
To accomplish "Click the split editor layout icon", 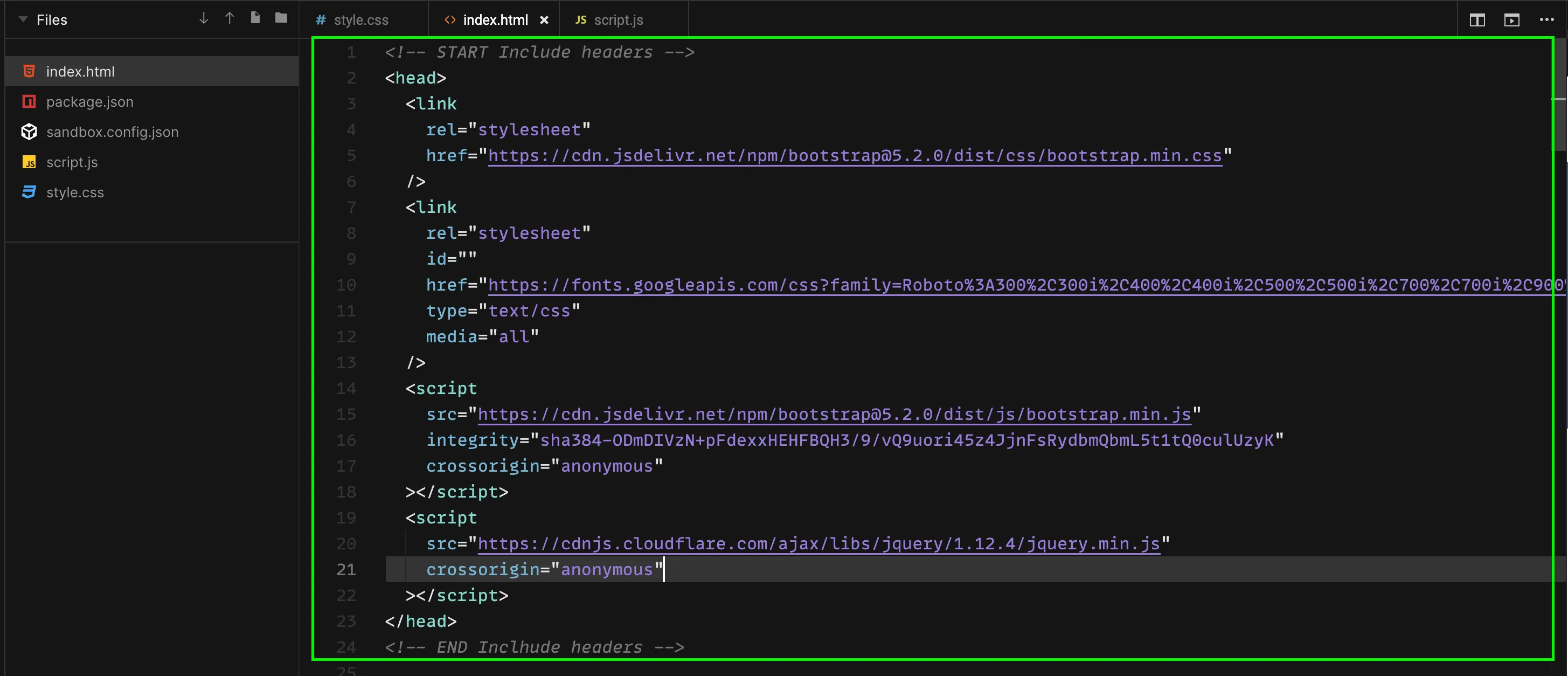I will point(1477,20).
